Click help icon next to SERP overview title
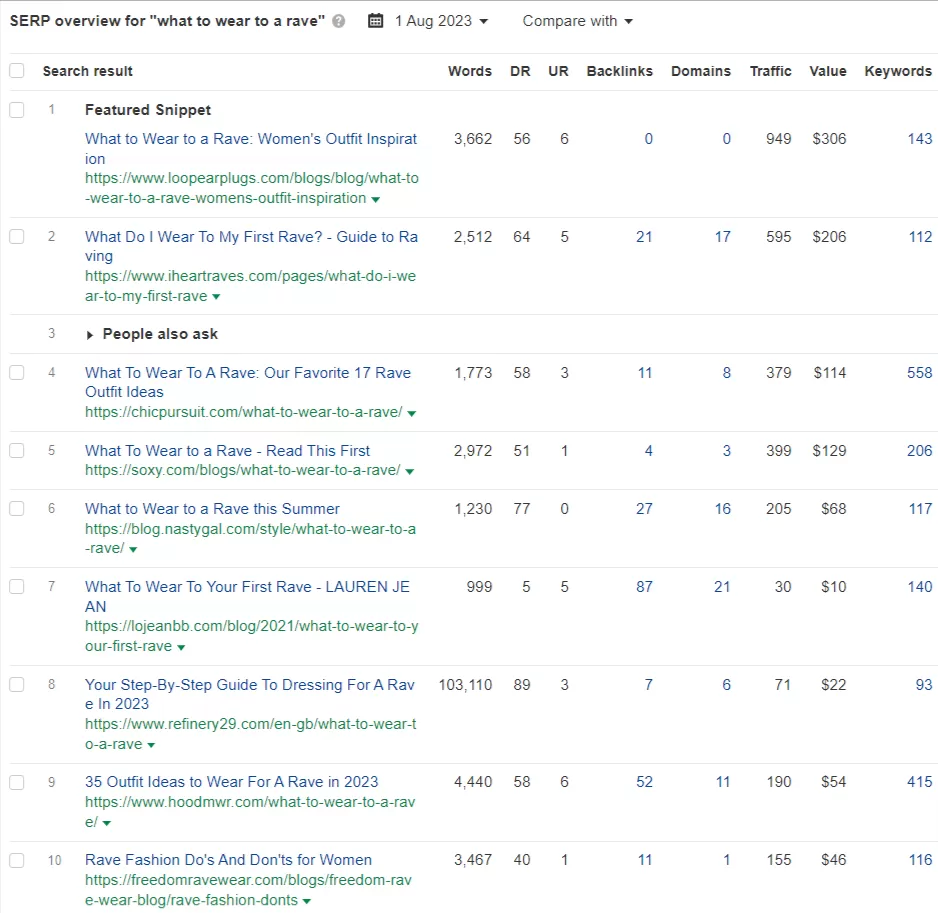938x913 pixels. 339,21
